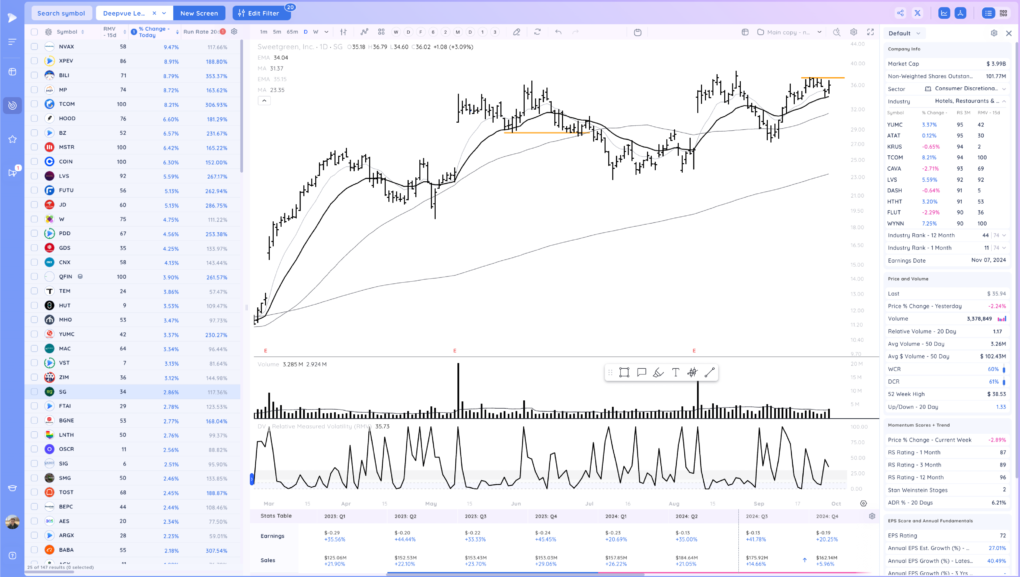The width and height of the screenshot is (1020, 577).
Task: Open chart settings gear icon
Action: (854, 32)
